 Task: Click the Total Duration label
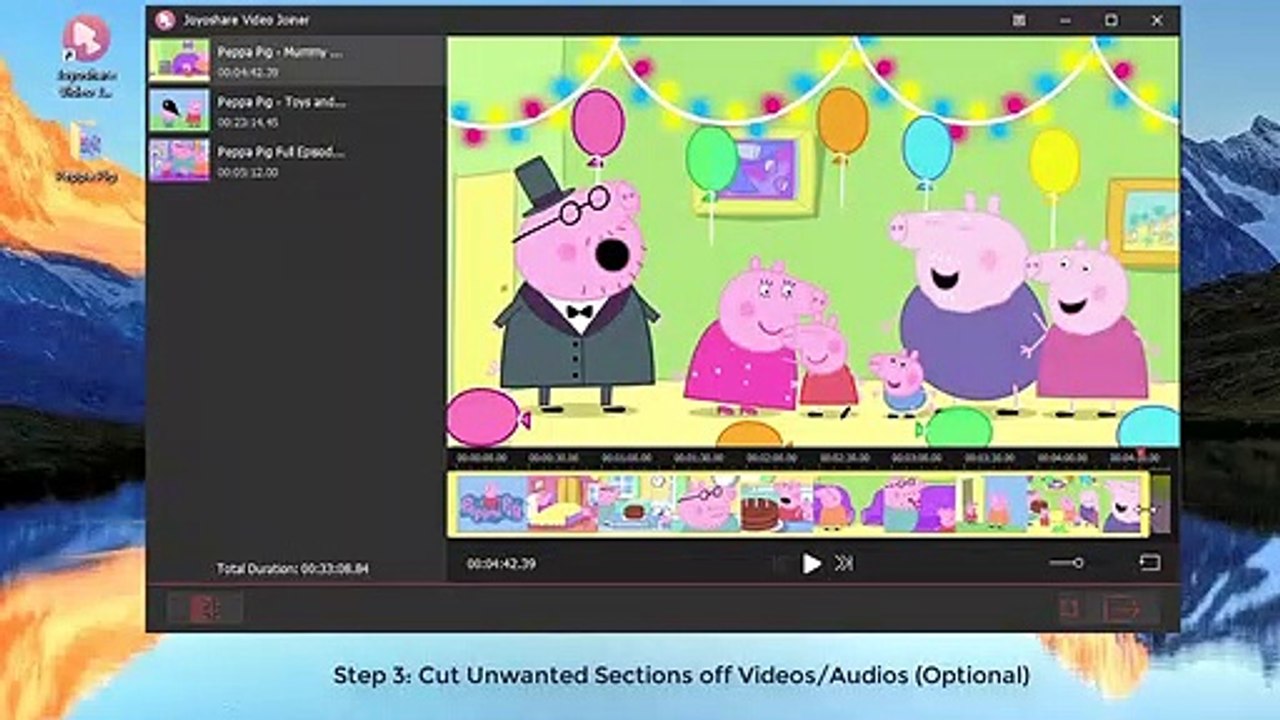tap(293, 569)
